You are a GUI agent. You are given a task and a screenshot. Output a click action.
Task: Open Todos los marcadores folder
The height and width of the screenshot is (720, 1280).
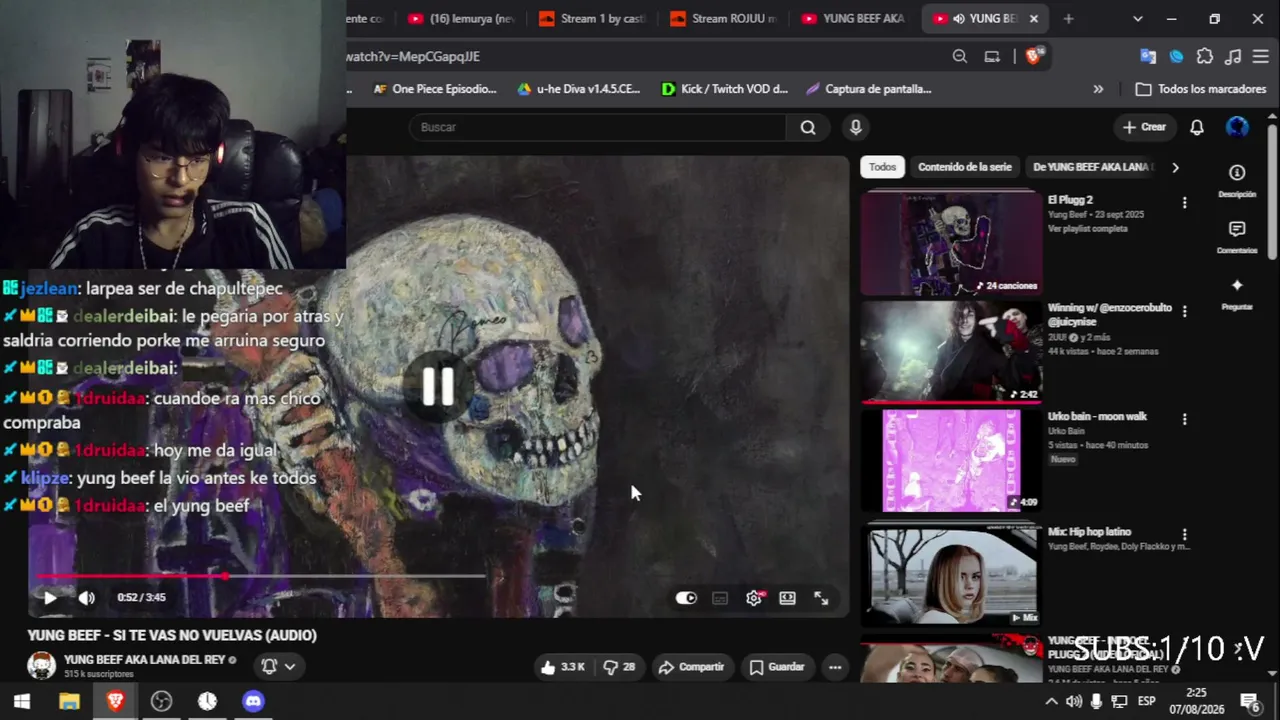[x=1201, y=89]
